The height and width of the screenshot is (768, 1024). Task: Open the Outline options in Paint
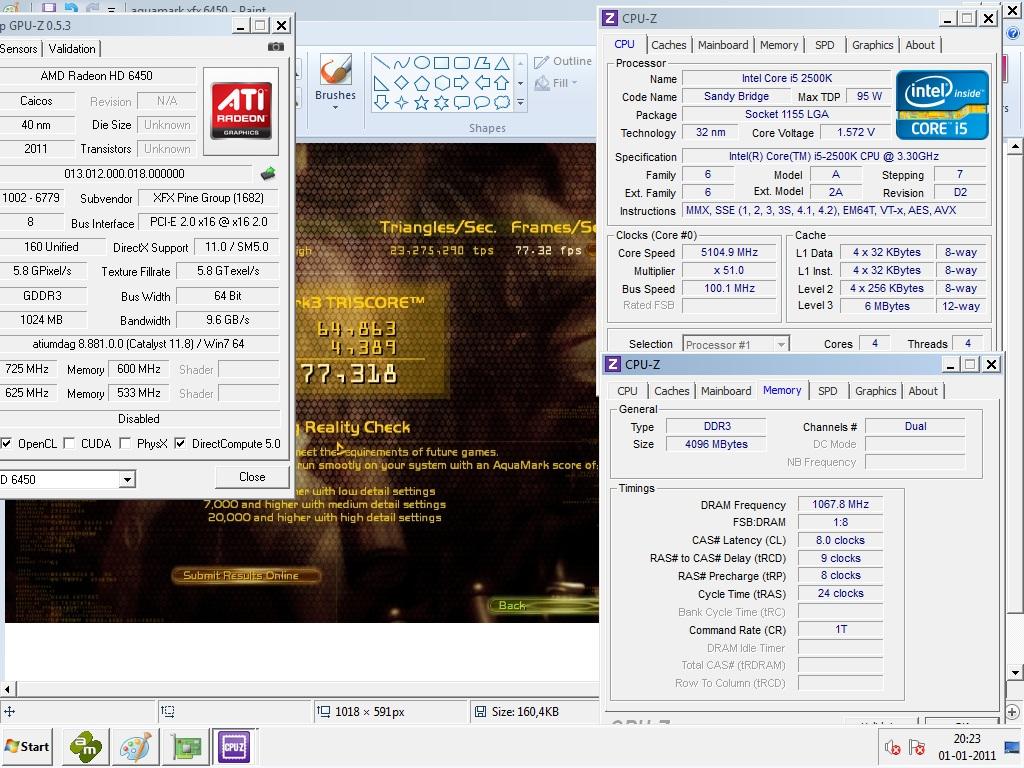[563, 61]
